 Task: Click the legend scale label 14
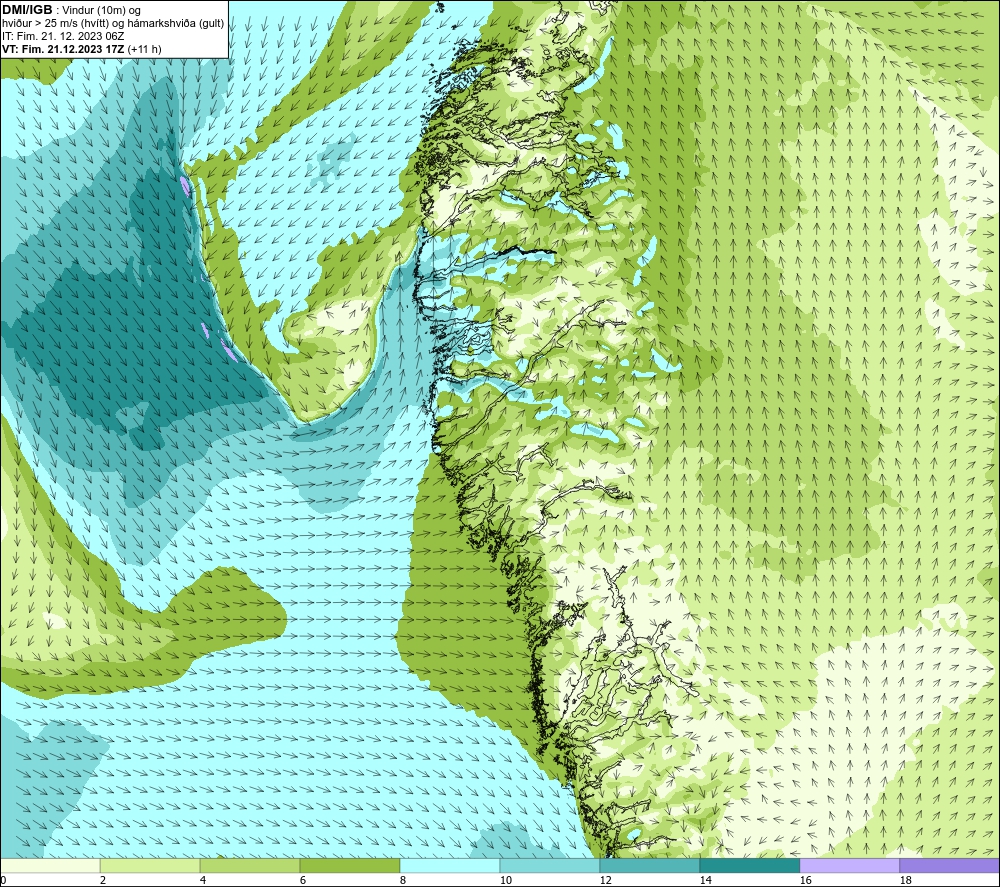705,881
